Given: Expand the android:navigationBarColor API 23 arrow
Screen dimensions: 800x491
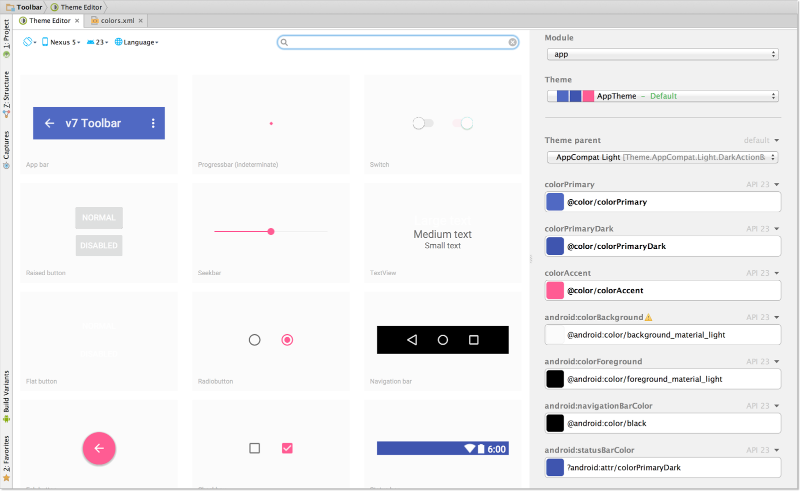Looking at the screenshot, I should click(x=777, y=406).
